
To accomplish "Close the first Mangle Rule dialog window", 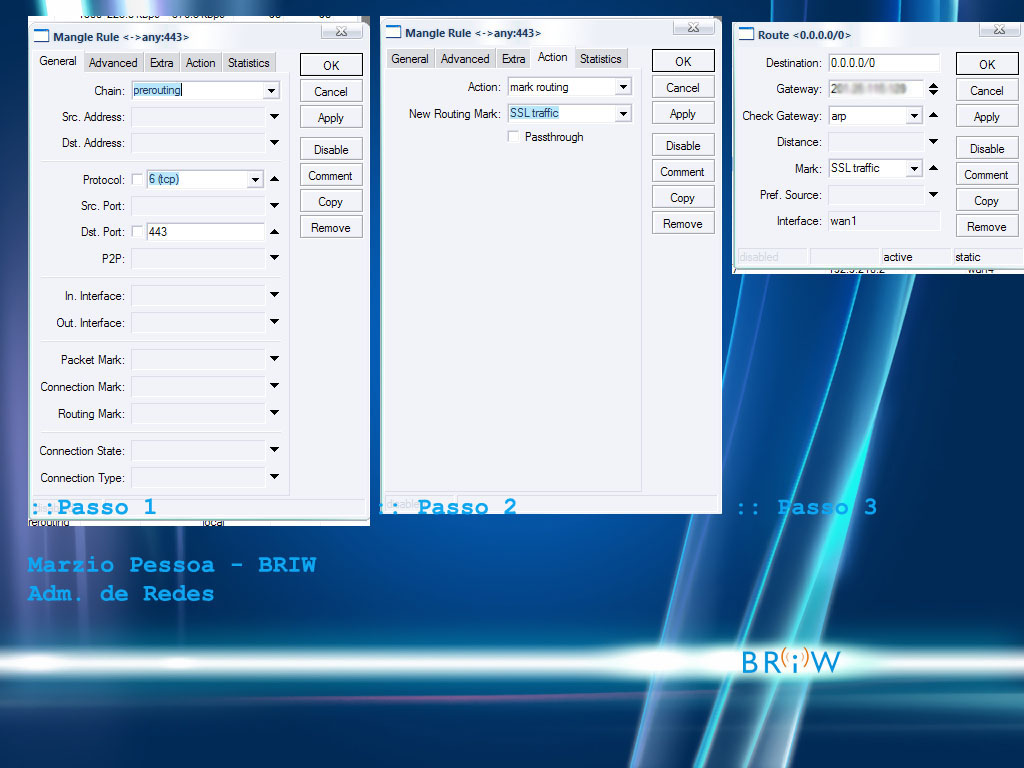I will pyautogui.click(x=342, y=32).
